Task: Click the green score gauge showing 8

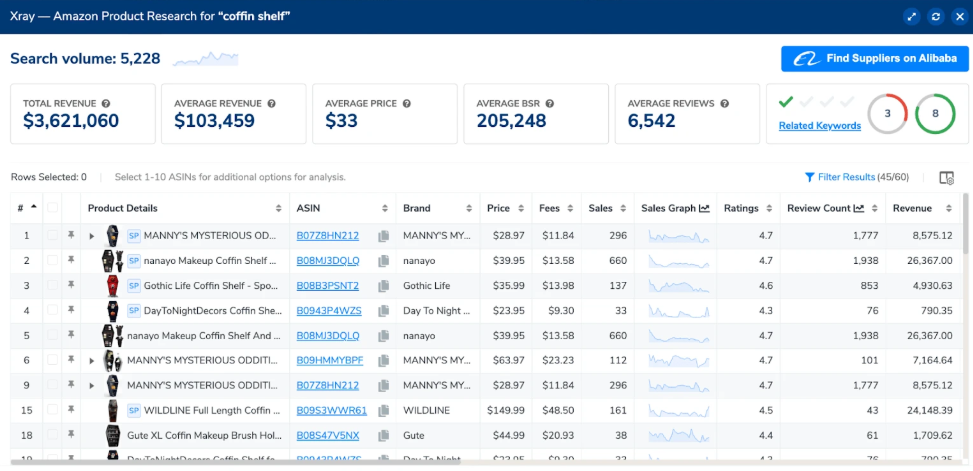Action: click(x=935, y=114)
